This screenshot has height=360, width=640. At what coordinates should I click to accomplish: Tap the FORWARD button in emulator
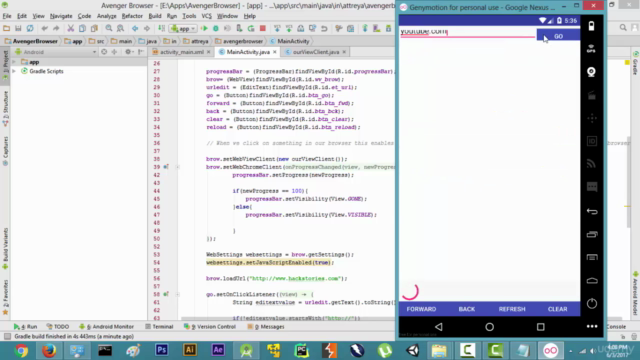pos(421,309)
